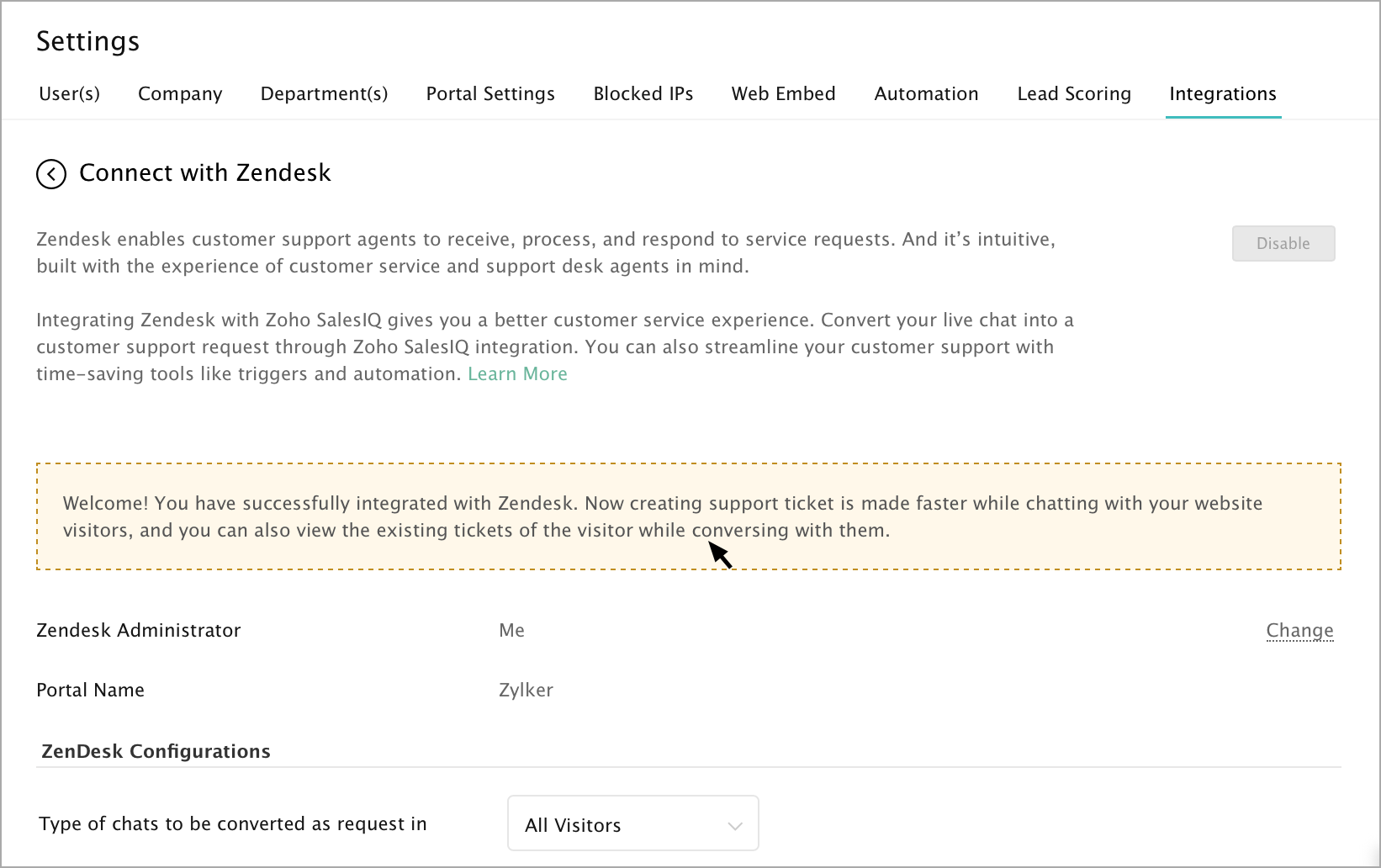Go to Portal Settings tab

(490, 93)
